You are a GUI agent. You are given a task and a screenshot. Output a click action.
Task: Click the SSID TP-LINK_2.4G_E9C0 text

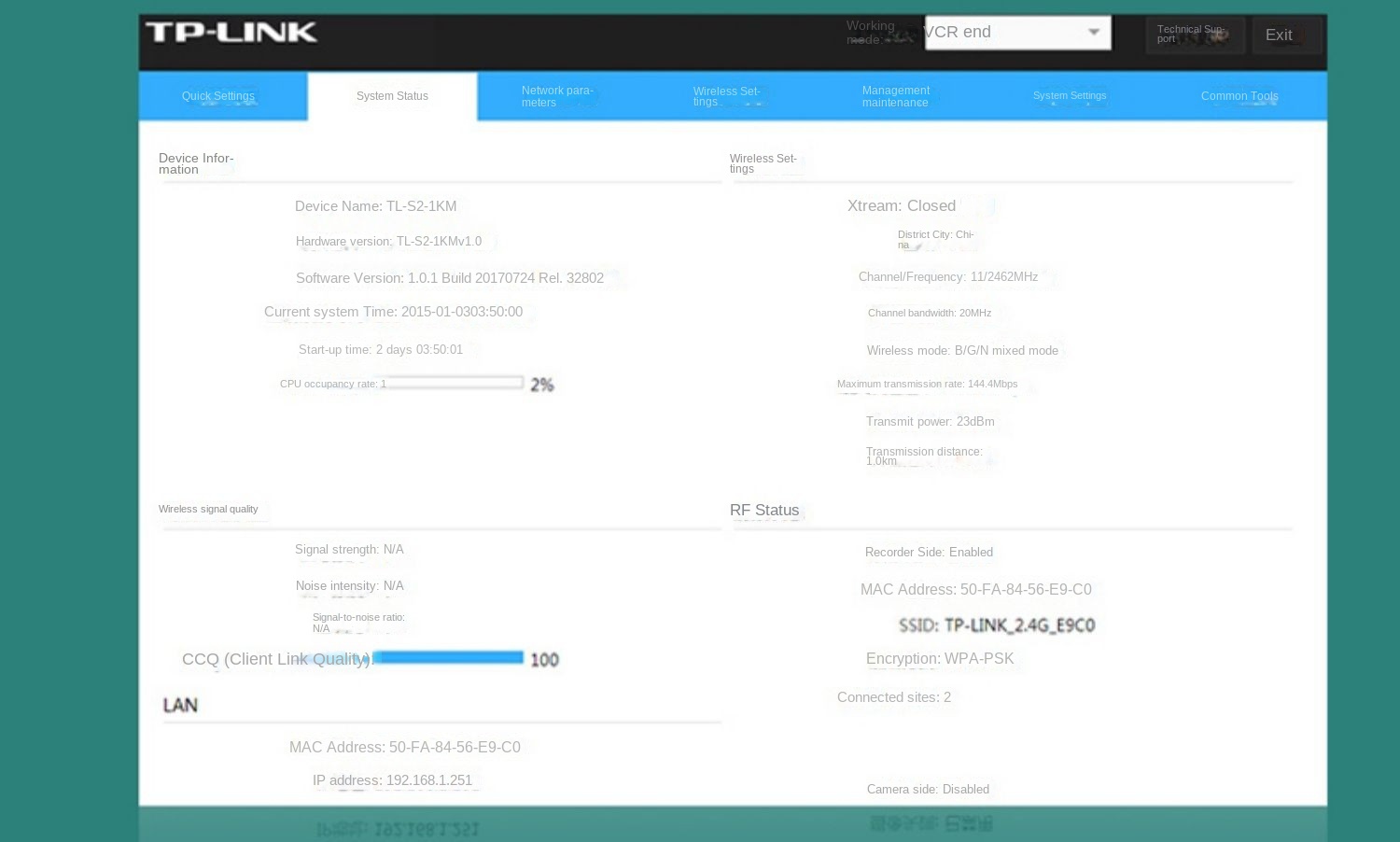coord(996,625)
